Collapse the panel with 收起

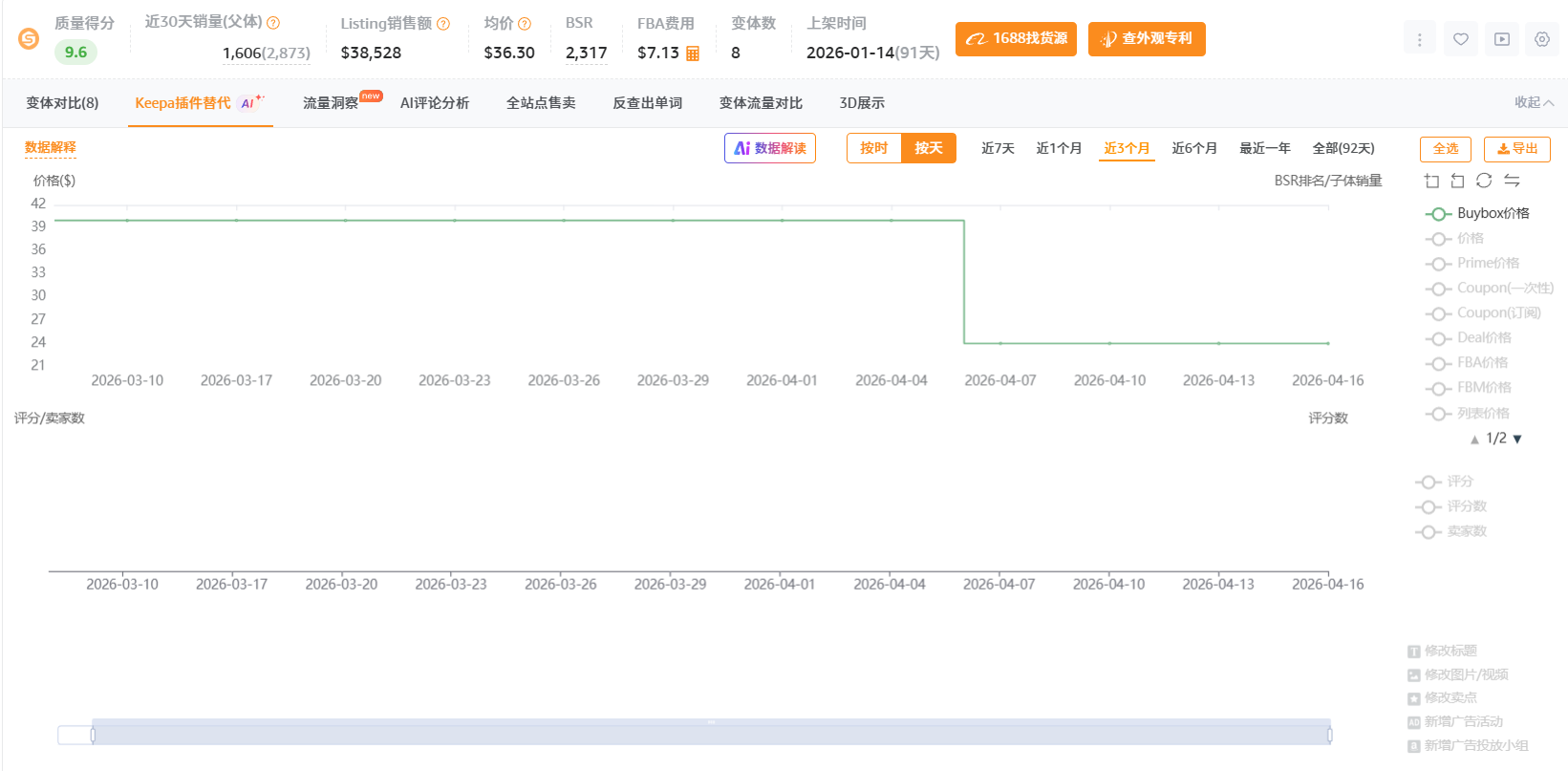1534,102
